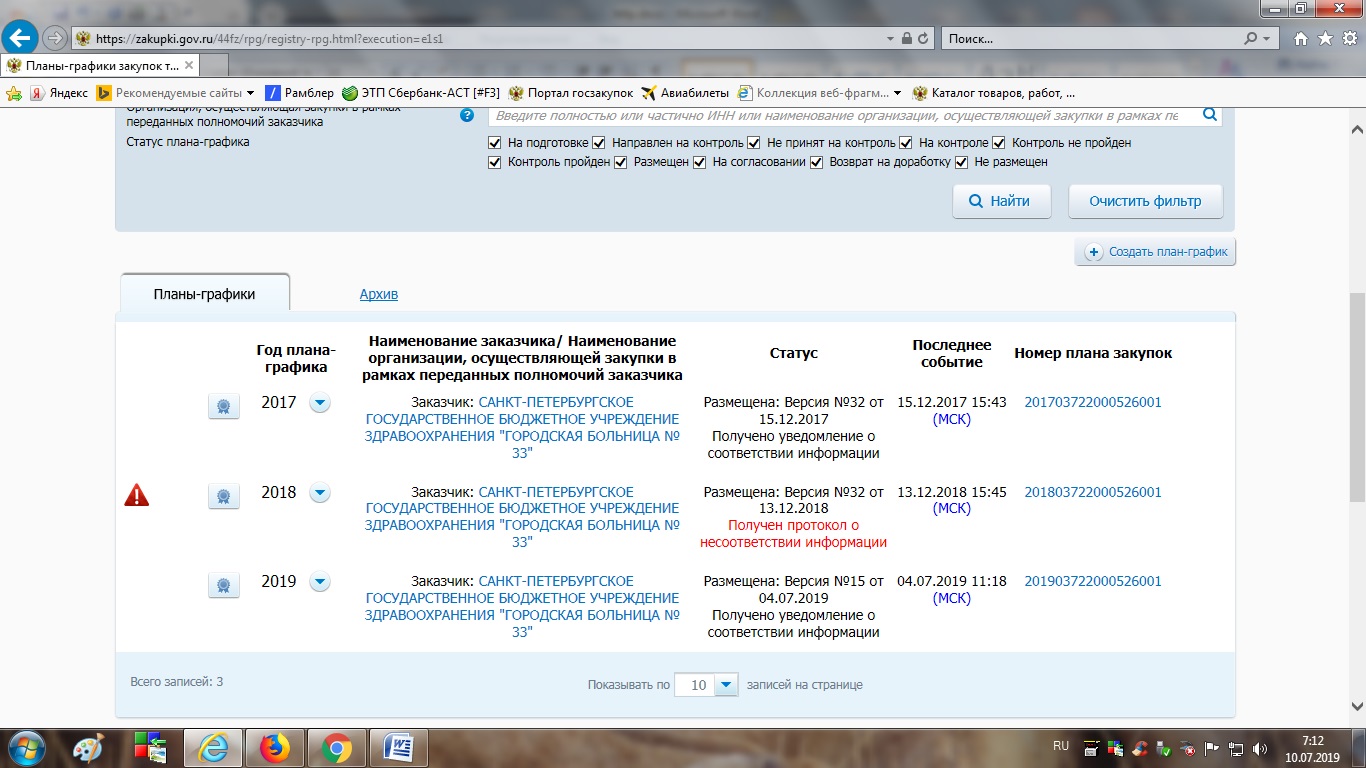Open plan number 201903722000526001
The height and width of the screenshot is (768, 1366).
[1093, 582]
